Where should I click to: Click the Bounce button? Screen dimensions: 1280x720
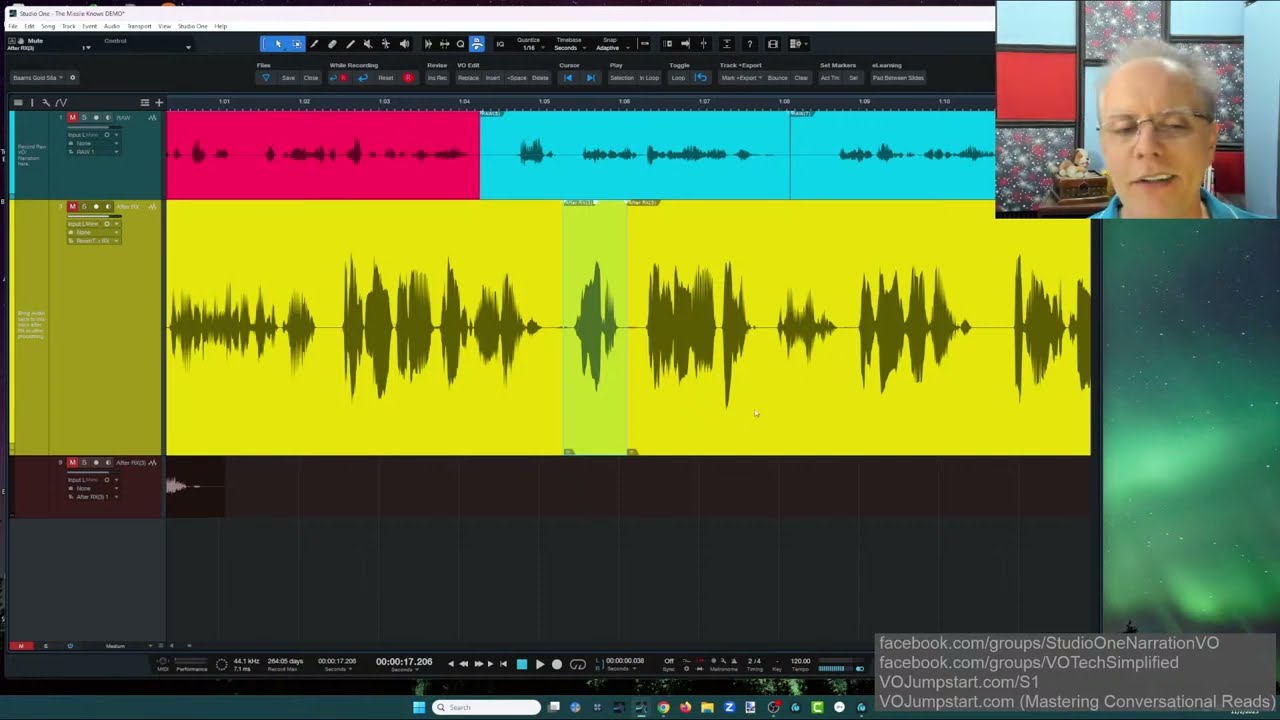point(777,78)
